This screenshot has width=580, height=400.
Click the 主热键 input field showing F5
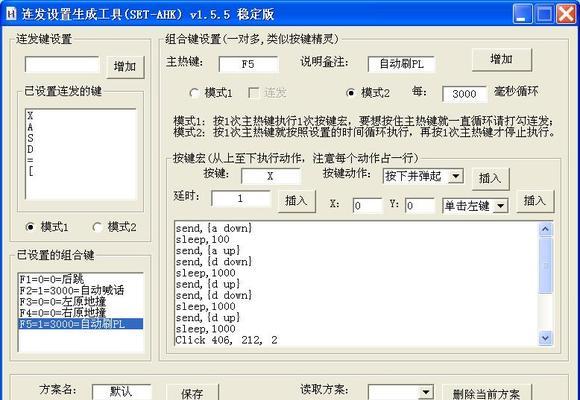[x=248, y=64]
